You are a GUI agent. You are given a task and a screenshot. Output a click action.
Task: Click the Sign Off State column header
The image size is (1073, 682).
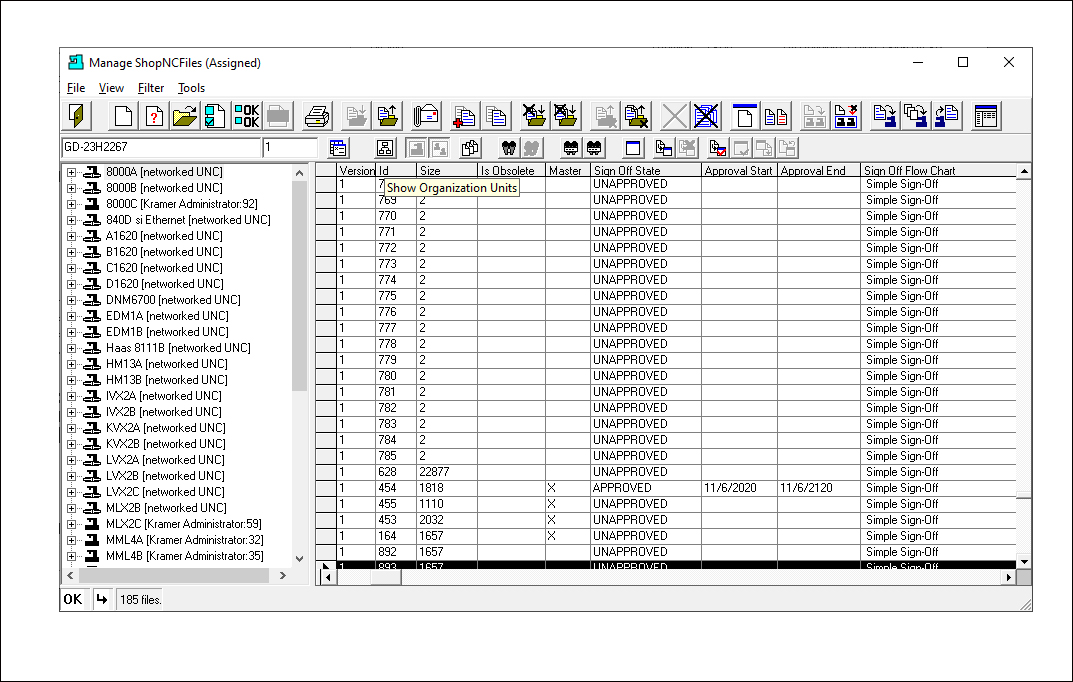pos(645,170)
